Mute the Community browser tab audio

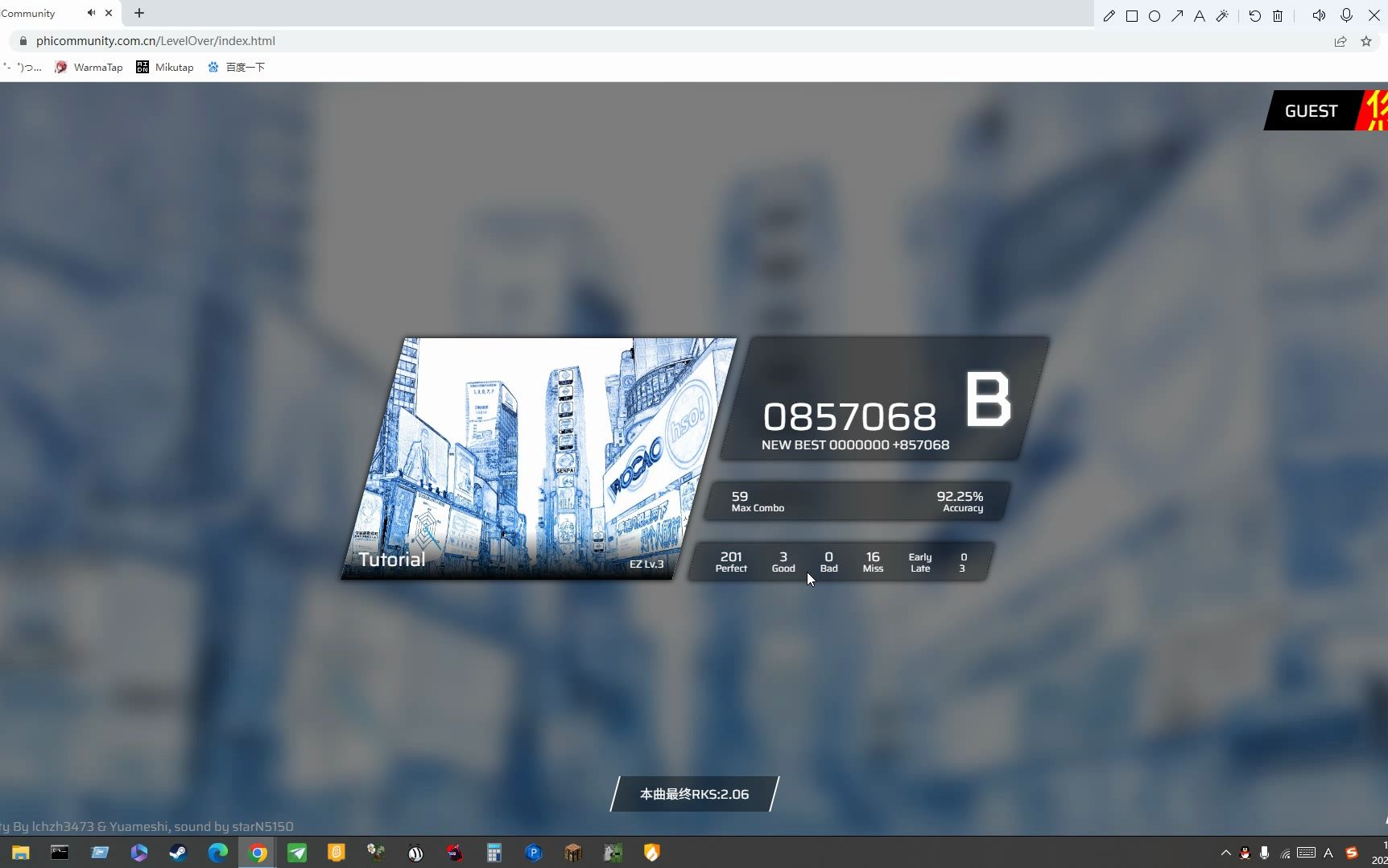point(91,13)
